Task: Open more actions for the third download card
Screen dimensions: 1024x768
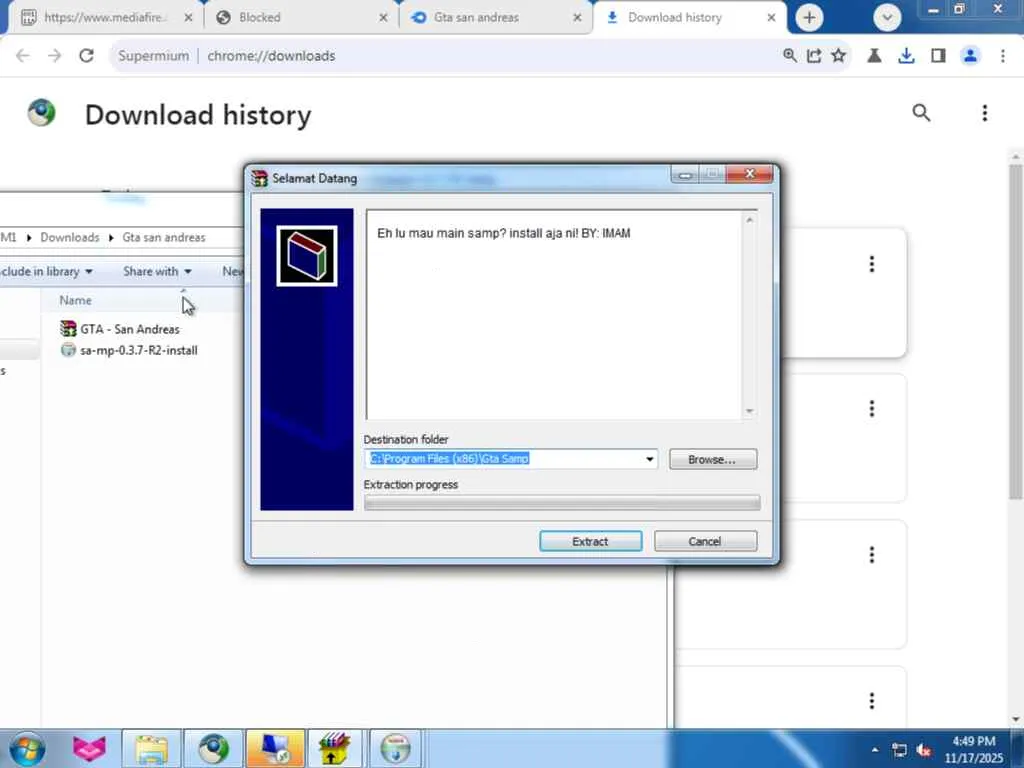Action: coord(872,554)
